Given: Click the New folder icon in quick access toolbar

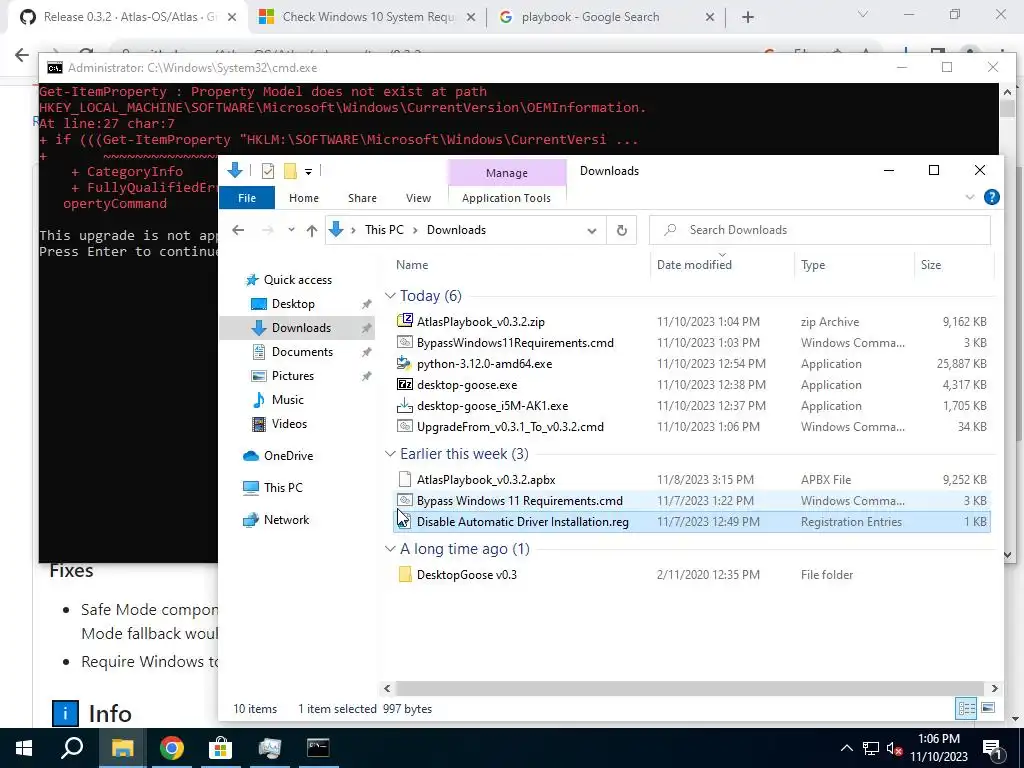Looking at the screenshot, I should (291, 171).
